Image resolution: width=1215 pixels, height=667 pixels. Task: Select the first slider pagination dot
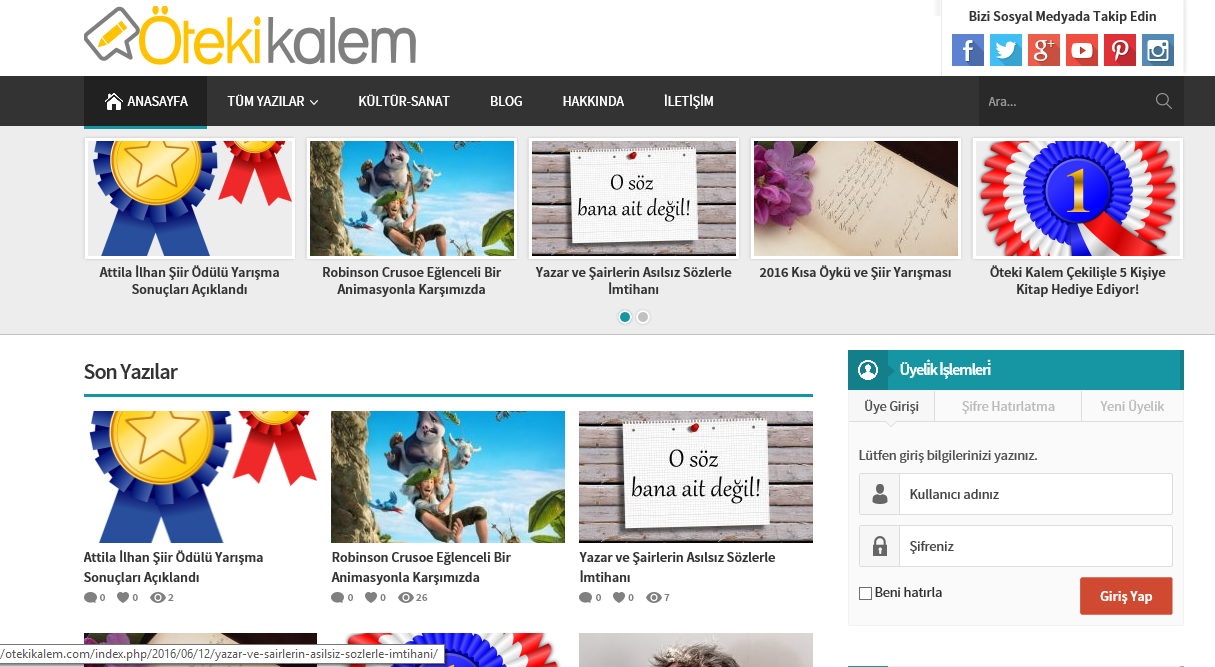(625, 317)
